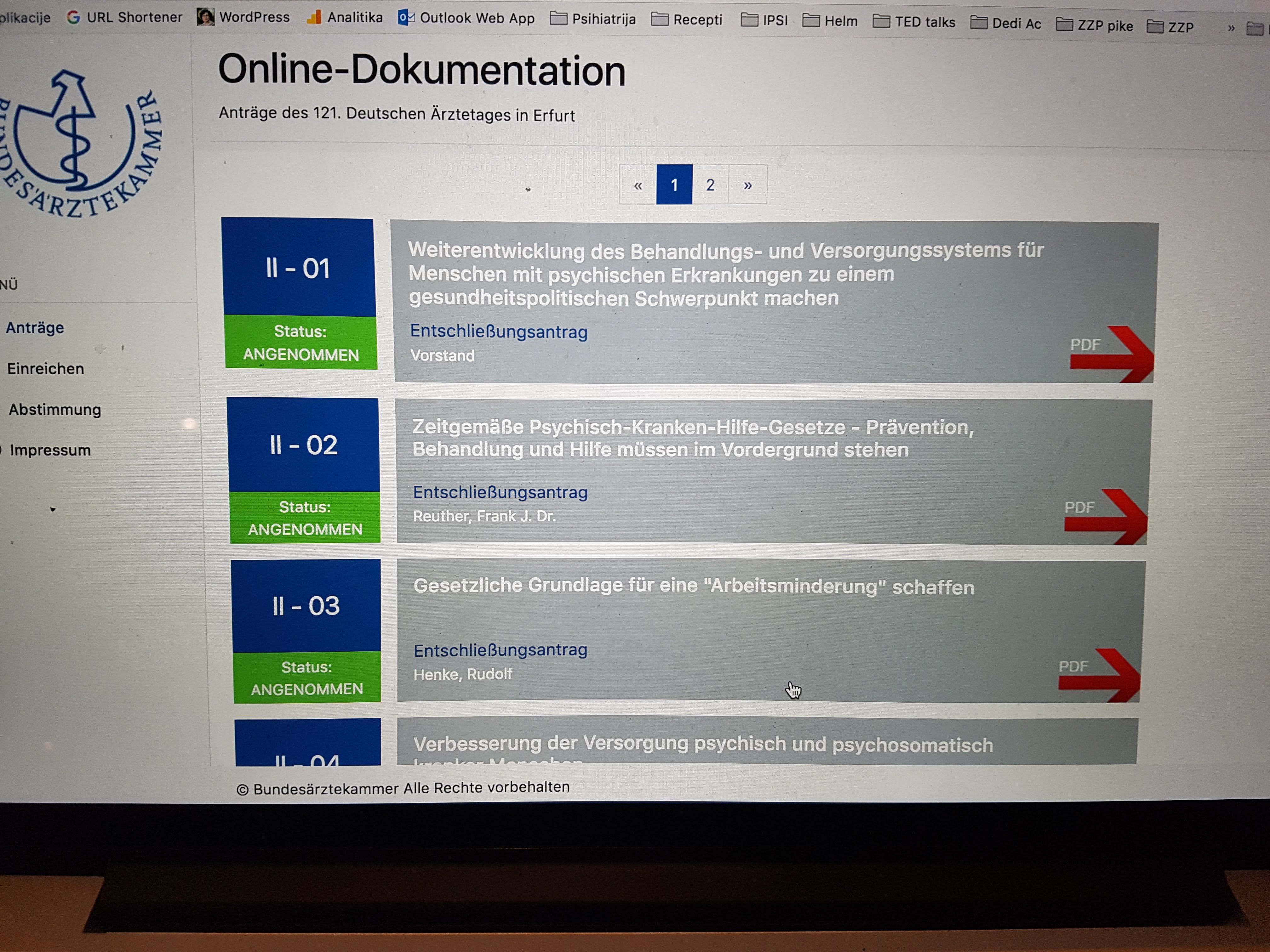The width and height of the screenshot is (1270, 952).
Task: Open the Analitika bookmark
Action: (x=345, y=18)
